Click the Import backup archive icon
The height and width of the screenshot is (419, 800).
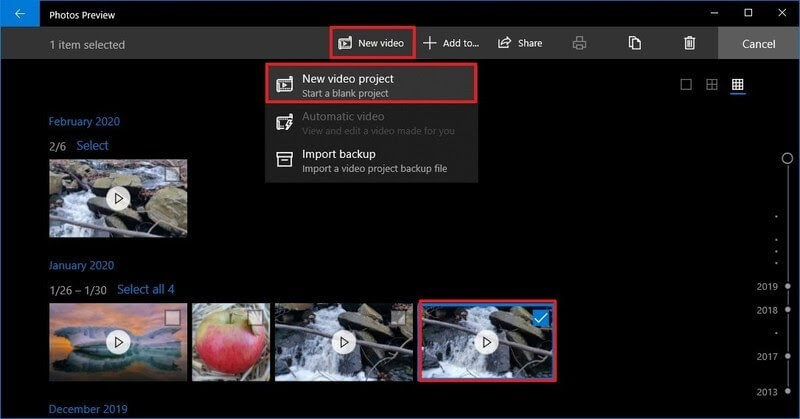click(284, 160)
